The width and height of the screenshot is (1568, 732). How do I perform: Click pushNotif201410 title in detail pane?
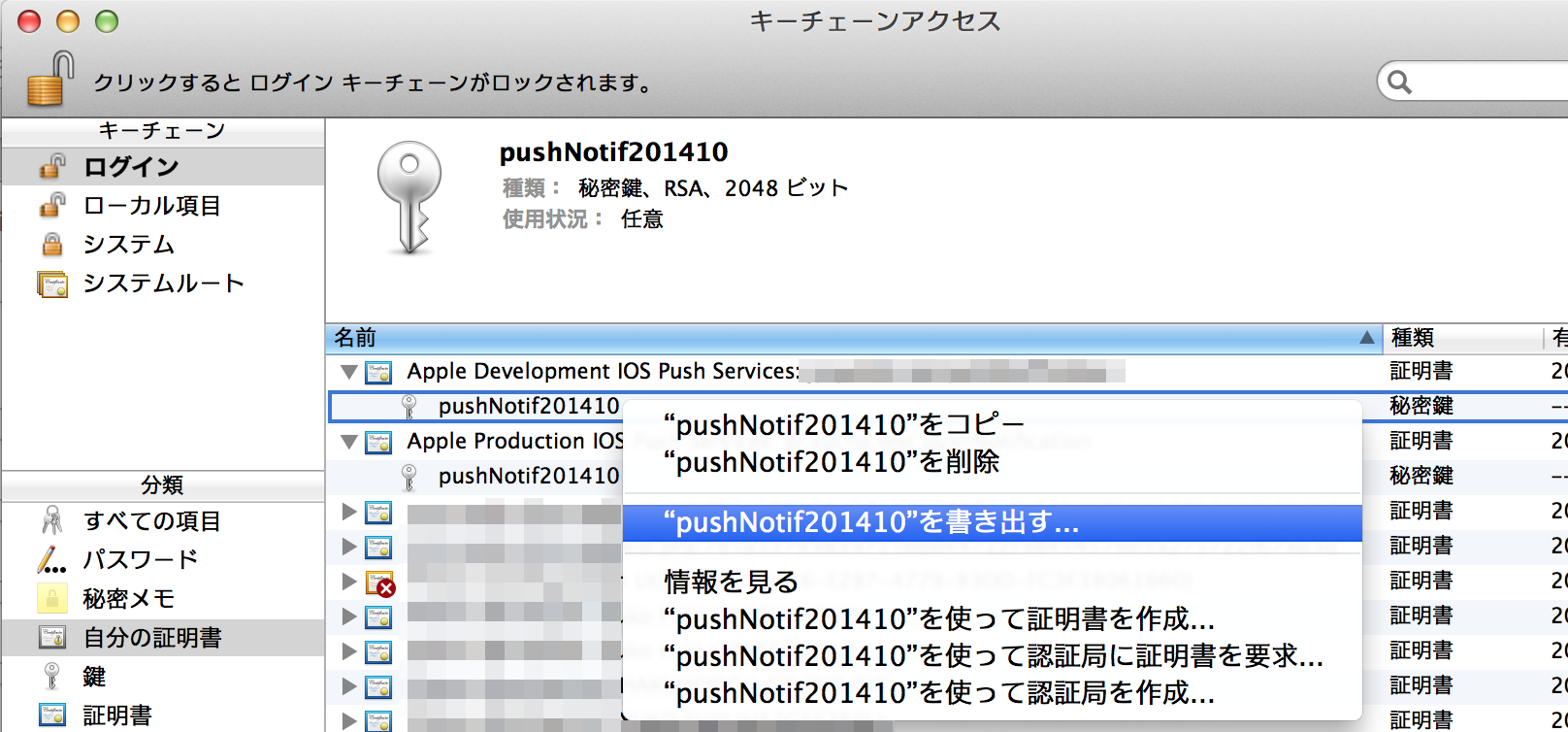pos(613,152)
